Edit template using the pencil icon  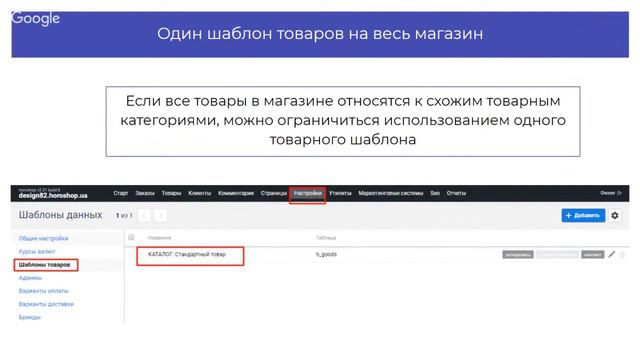tap(611, 254)
